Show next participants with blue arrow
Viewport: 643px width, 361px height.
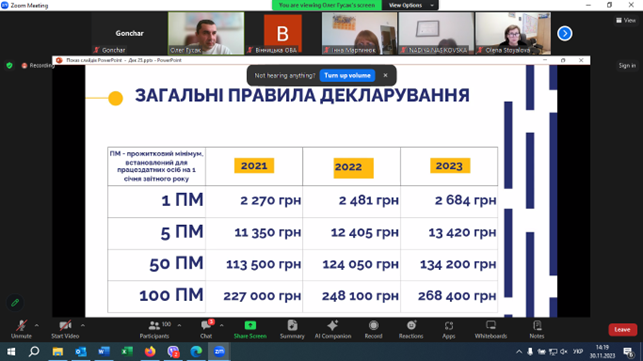pos(565,33)
